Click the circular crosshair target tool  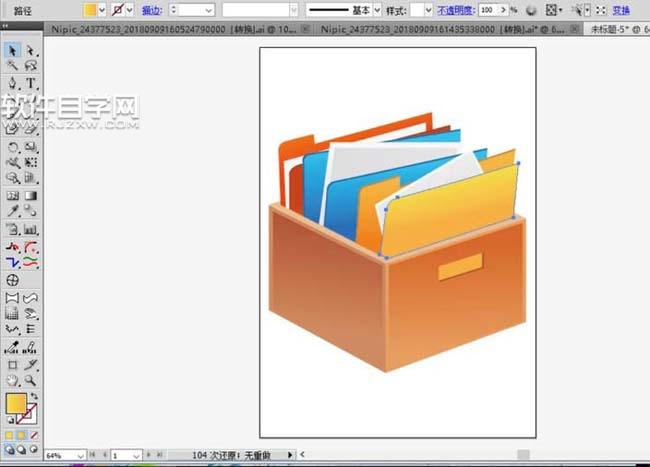click(12, 280)
